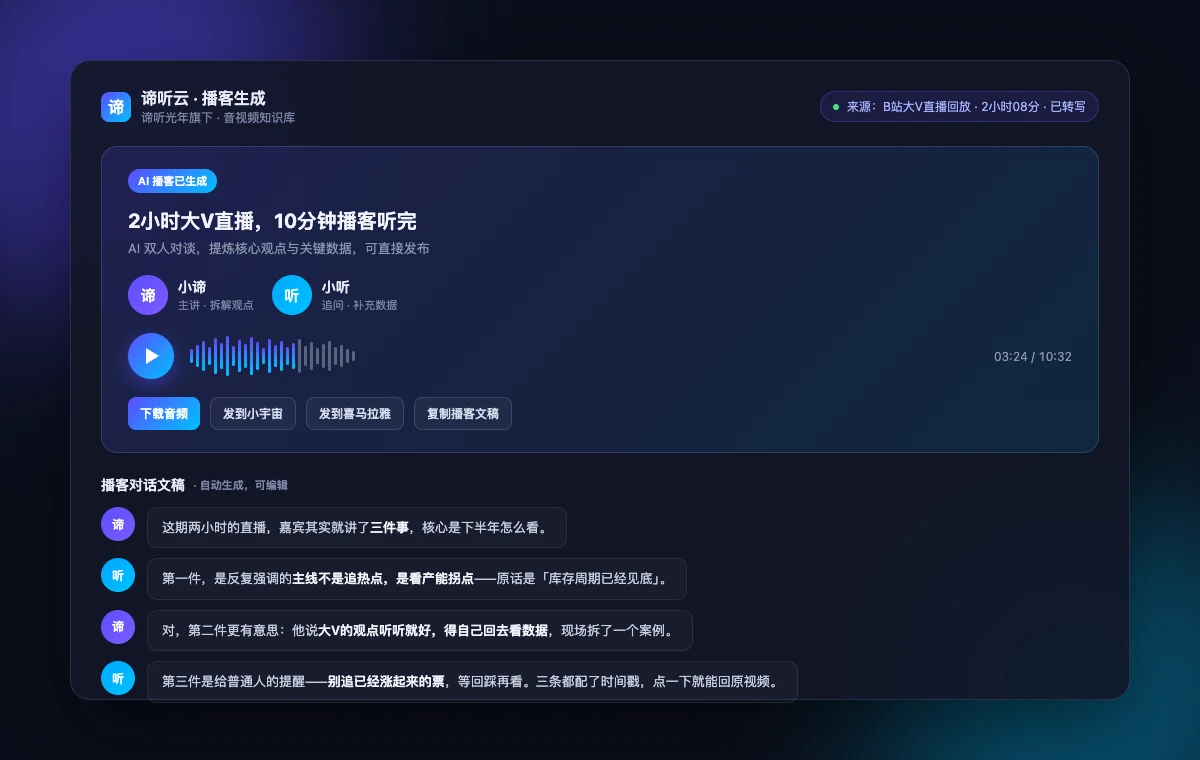Click the 播客对话文稿 heading

(x=143, y=485)
